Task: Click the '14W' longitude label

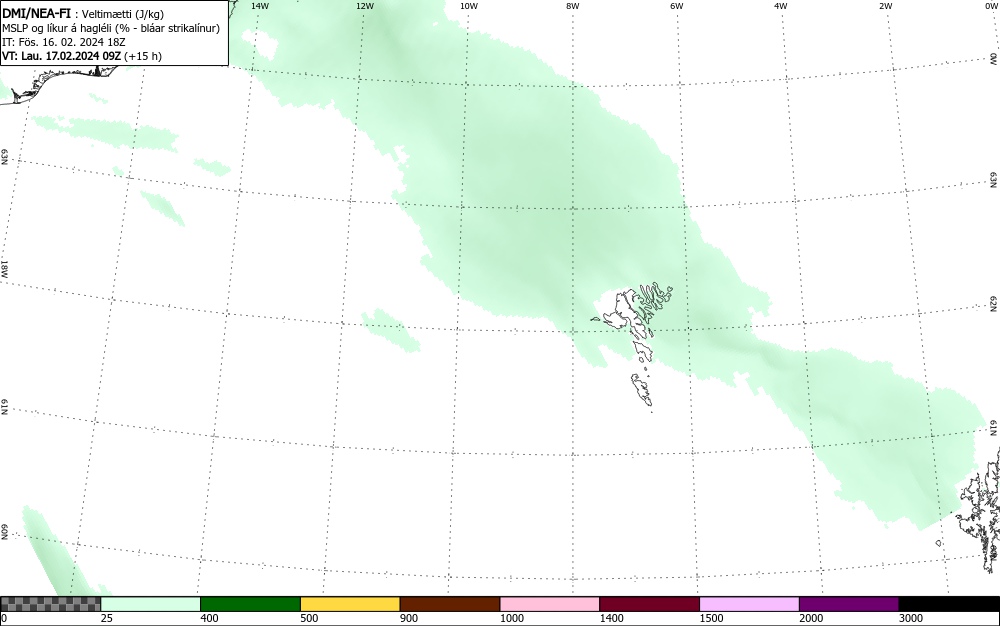Action: pyautogui.click(x=260, y=6)
